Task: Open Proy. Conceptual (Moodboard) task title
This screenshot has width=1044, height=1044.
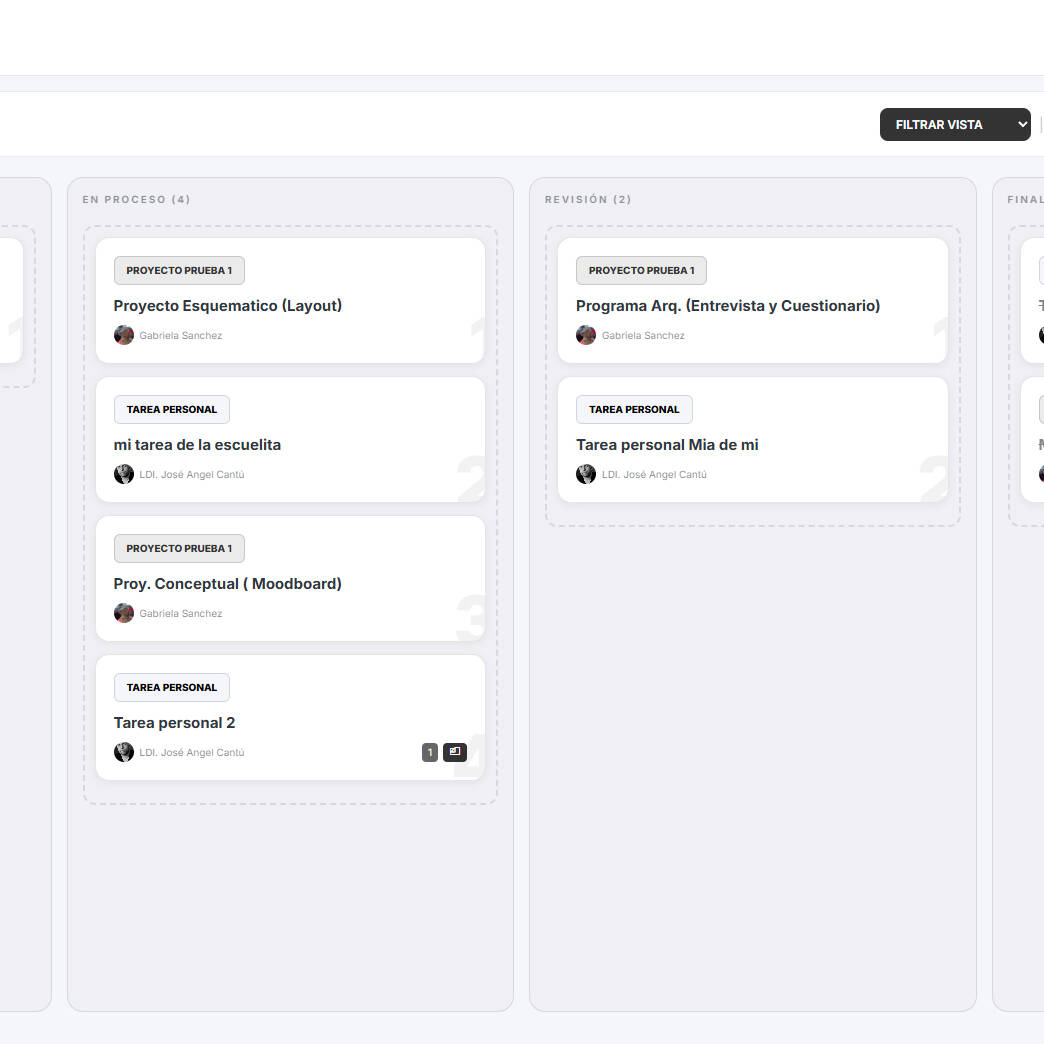Action: (228, 584)
